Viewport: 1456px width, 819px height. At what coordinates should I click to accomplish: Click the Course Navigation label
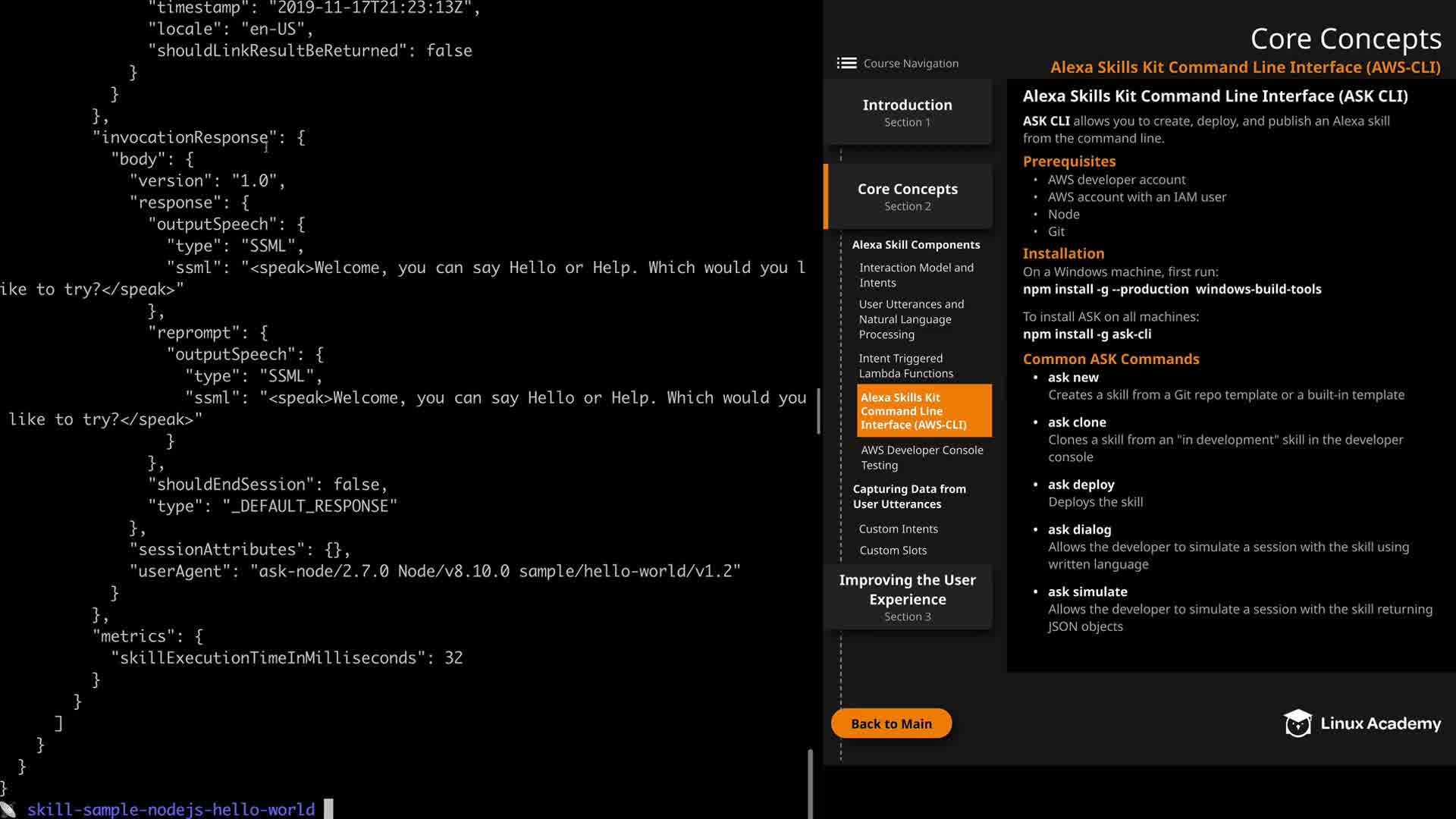pyautogui.click(x=911, y=64)
